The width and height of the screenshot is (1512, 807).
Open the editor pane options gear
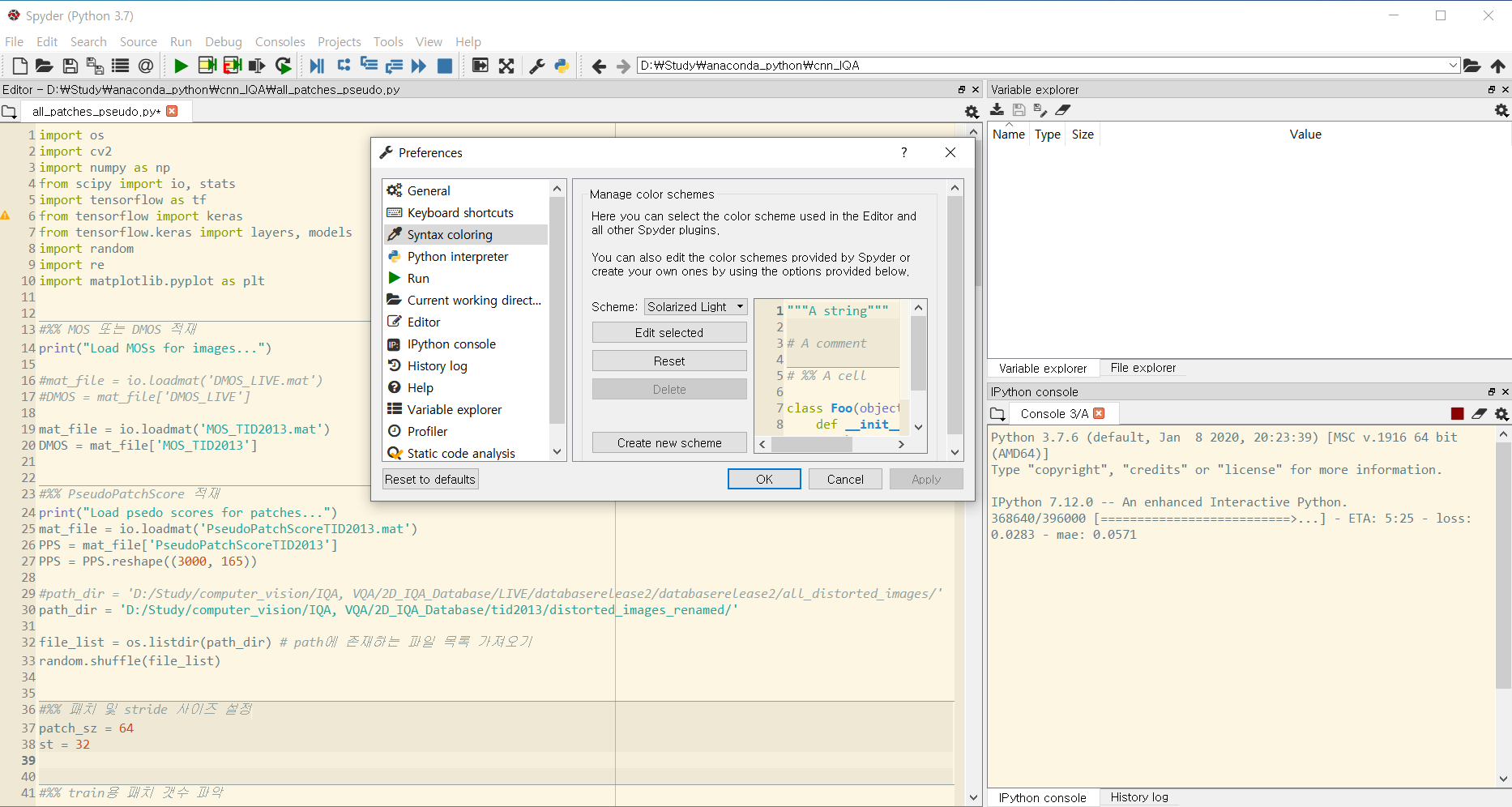tap(972, 112)
